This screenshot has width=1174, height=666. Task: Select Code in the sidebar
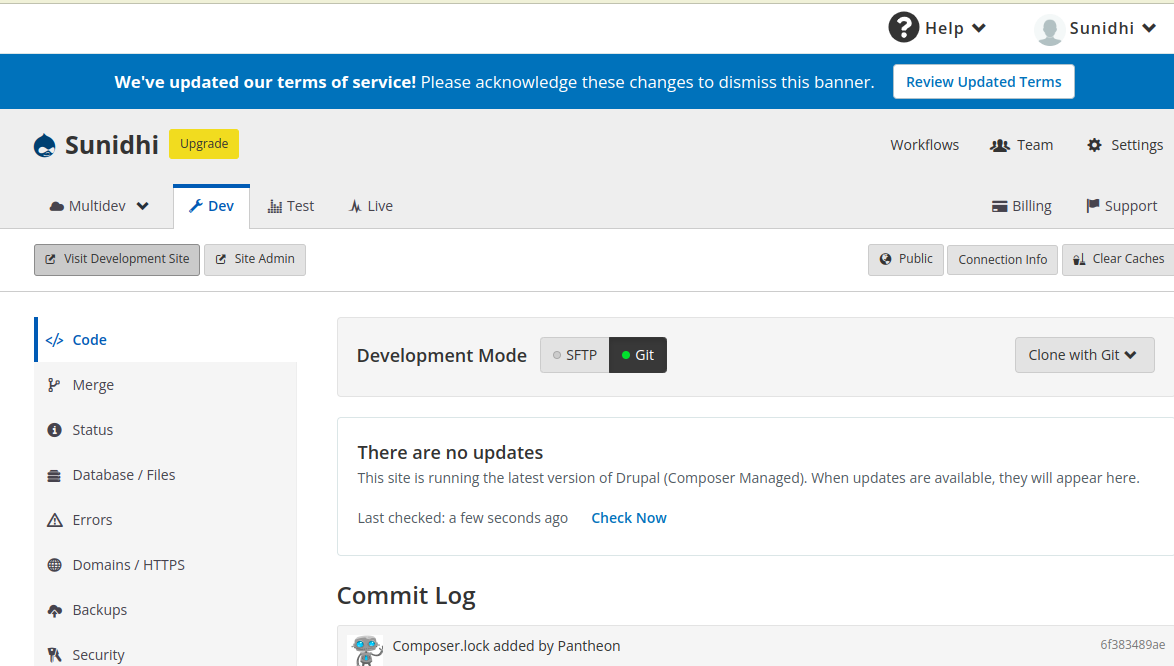click(x=165, y=340)
